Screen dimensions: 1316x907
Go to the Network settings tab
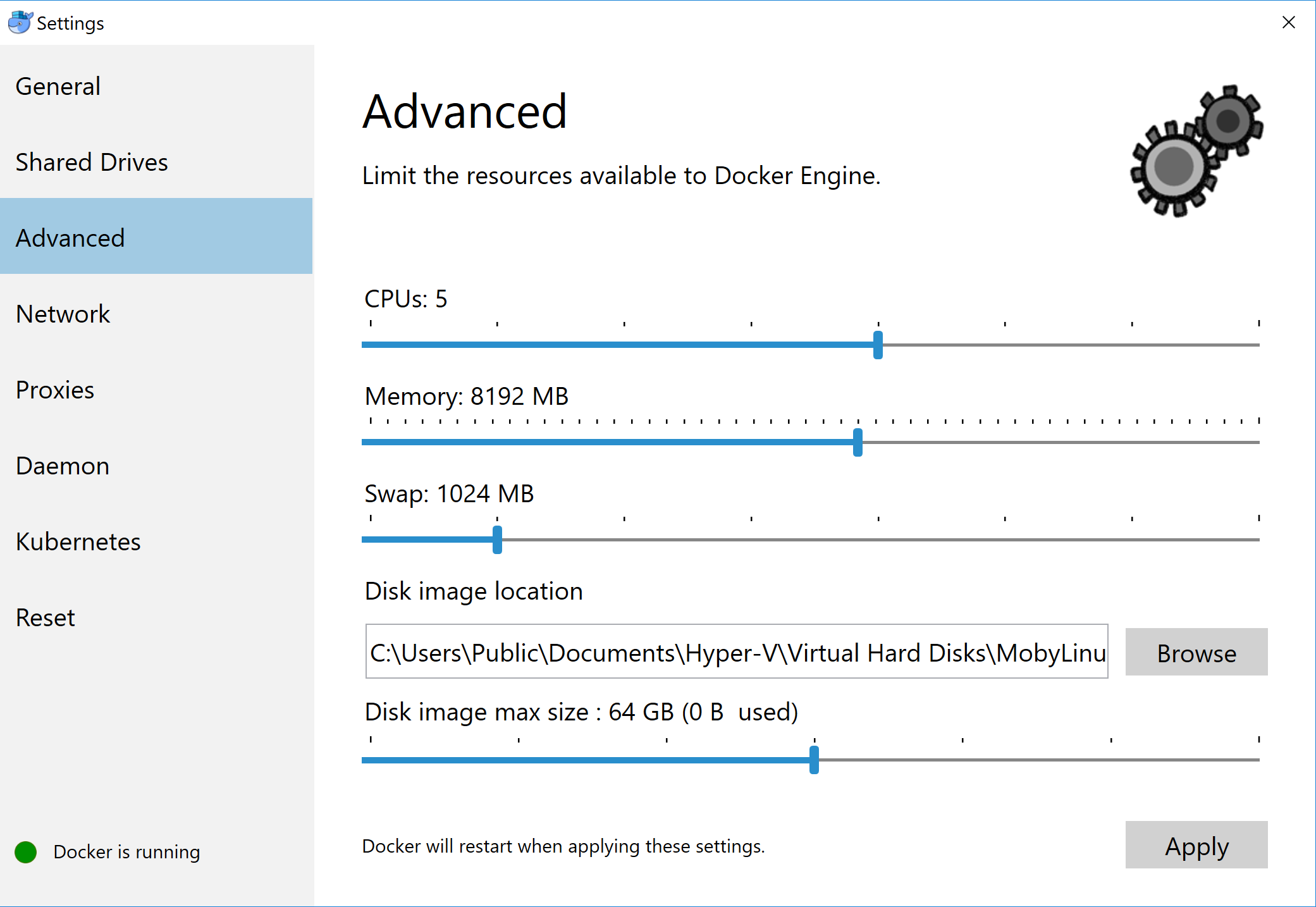click(63, 314)
